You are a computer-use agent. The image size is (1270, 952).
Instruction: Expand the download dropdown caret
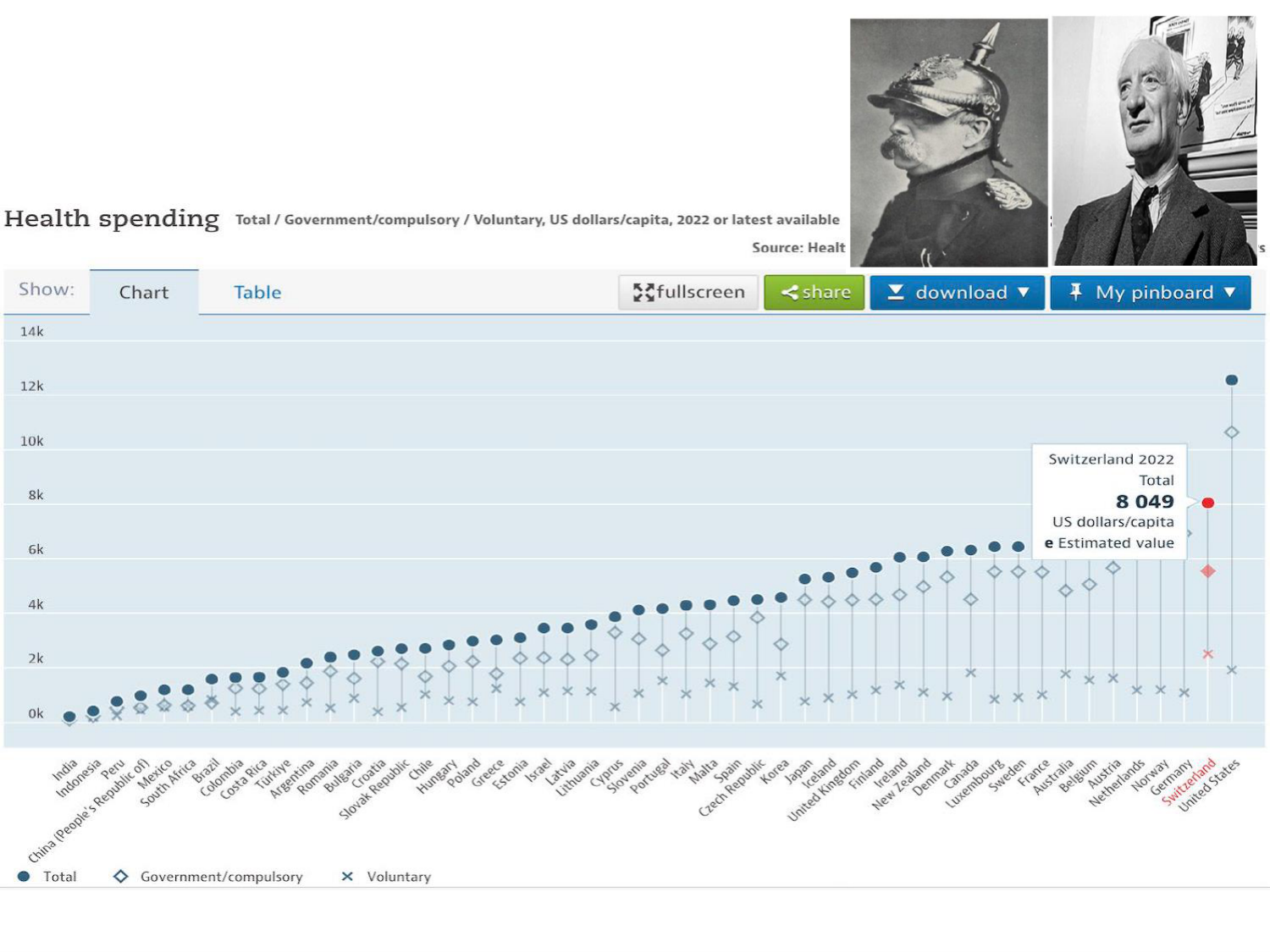1024,292
